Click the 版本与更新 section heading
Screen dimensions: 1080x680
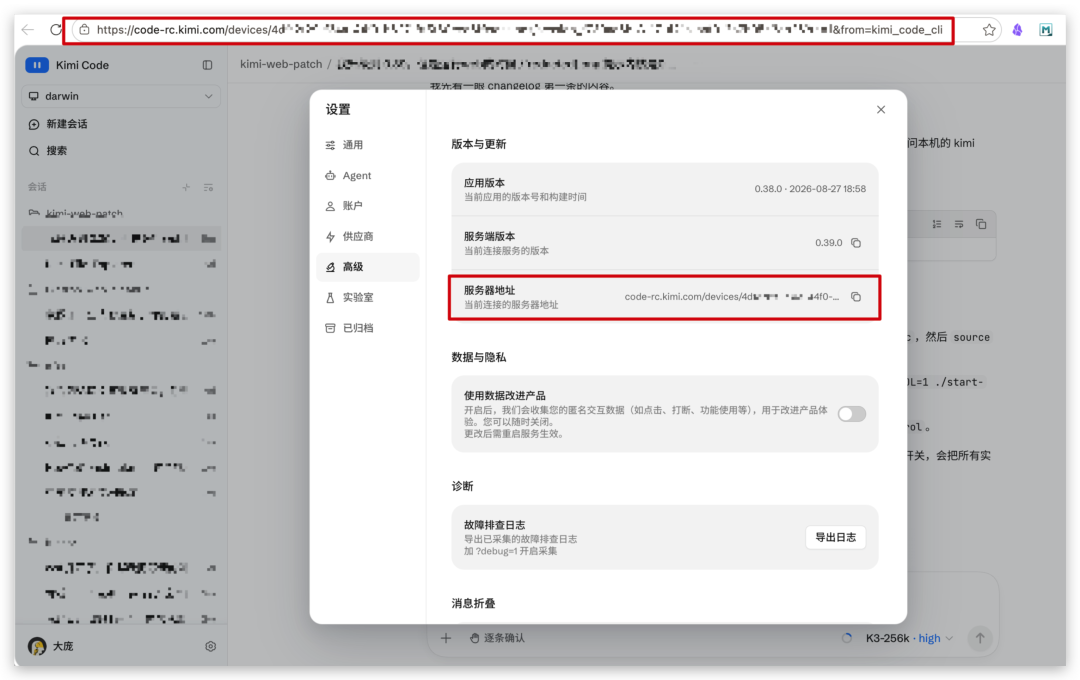pos(479,144)
